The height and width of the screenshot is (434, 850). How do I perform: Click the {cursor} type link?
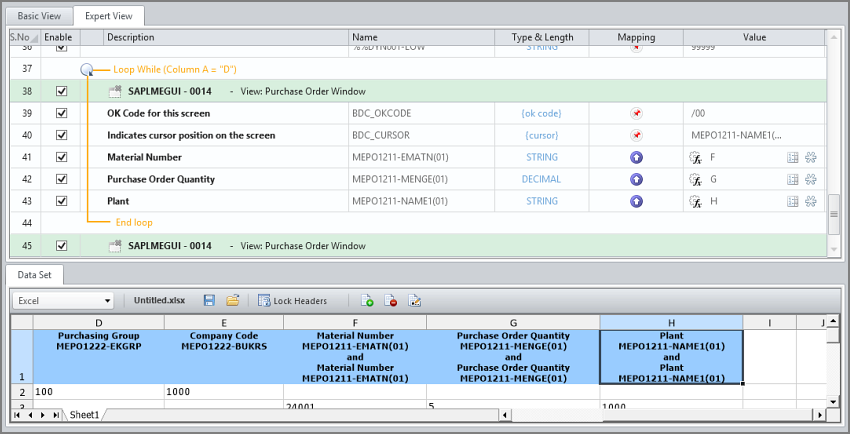click(x=541, y=135)
